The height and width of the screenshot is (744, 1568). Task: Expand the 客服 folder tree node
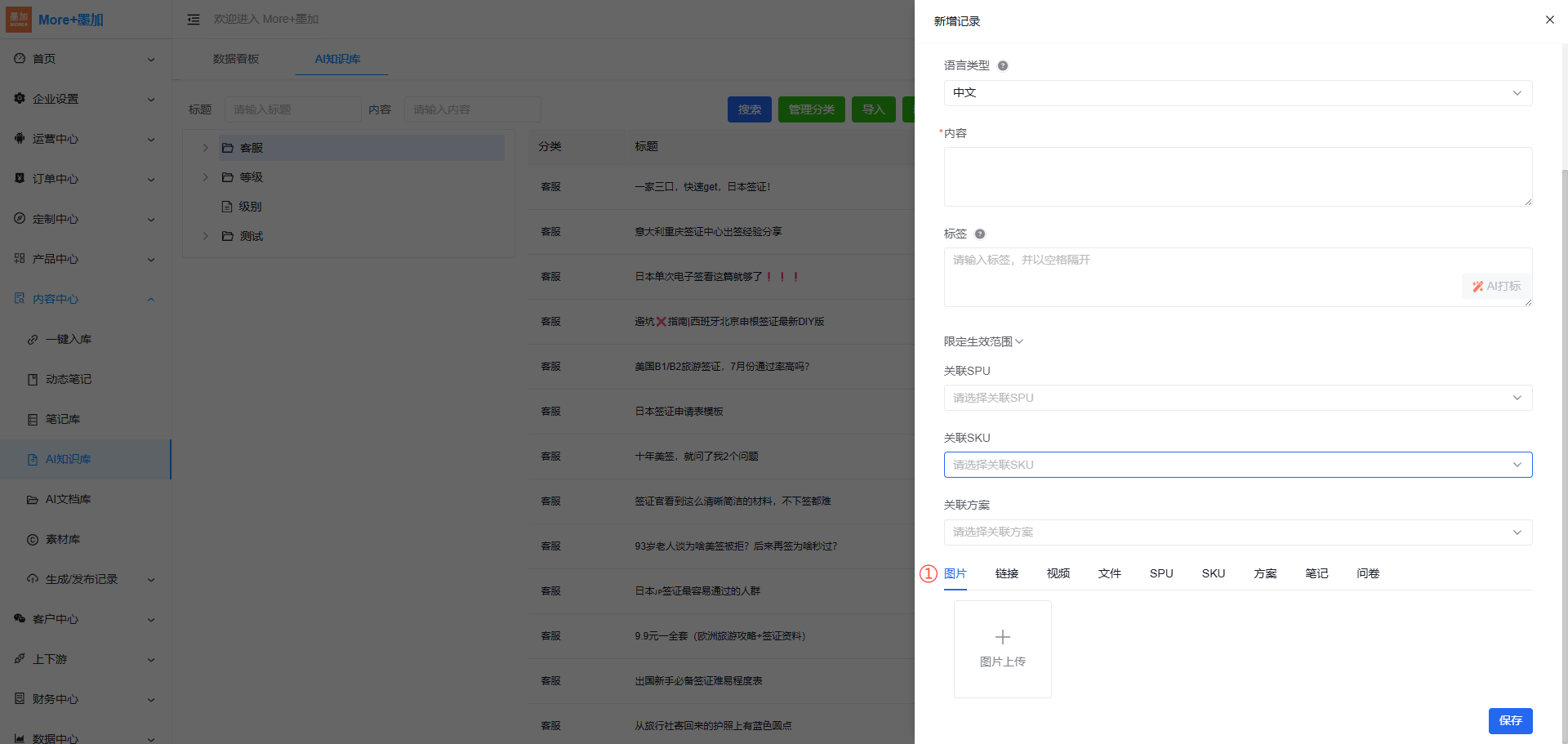pos(206,148)
